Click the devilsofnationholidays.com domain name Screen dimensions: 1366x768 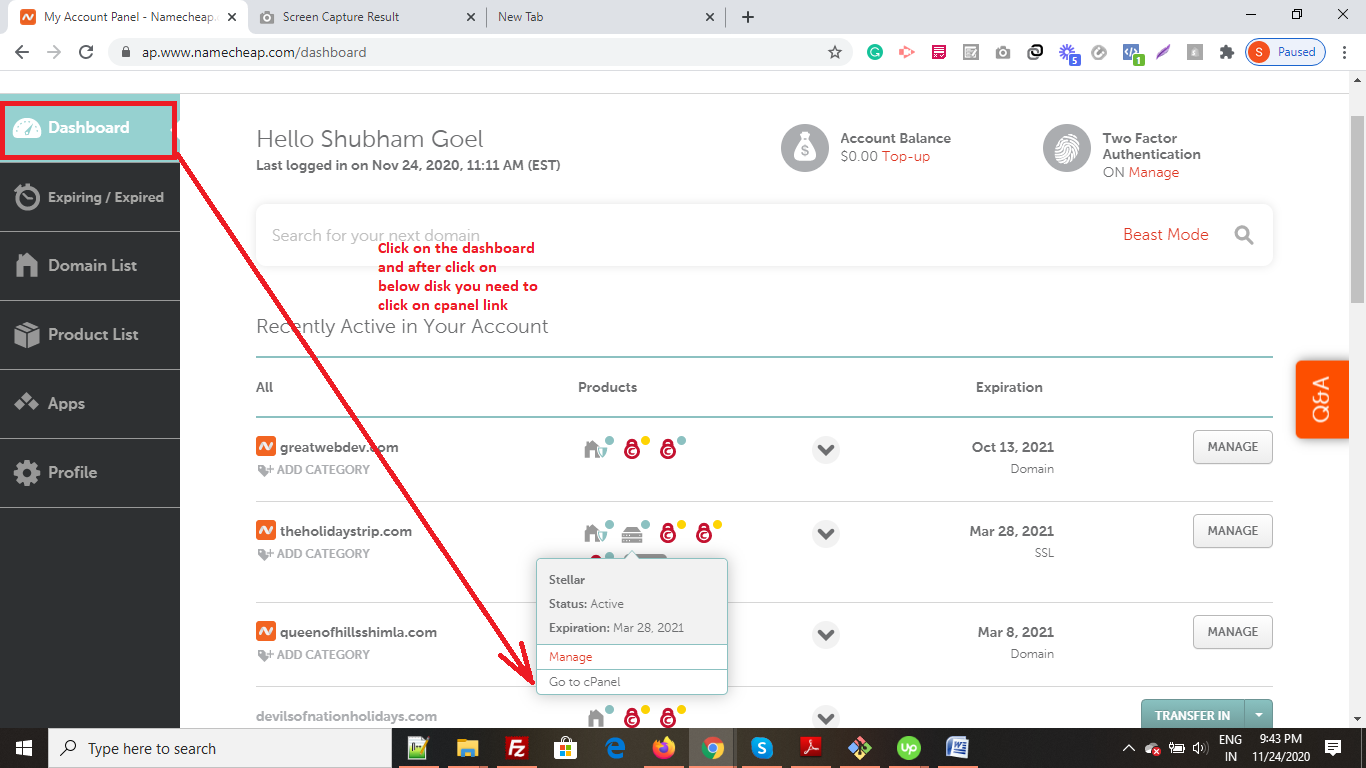pyautogui.click(x=346, y=716)
